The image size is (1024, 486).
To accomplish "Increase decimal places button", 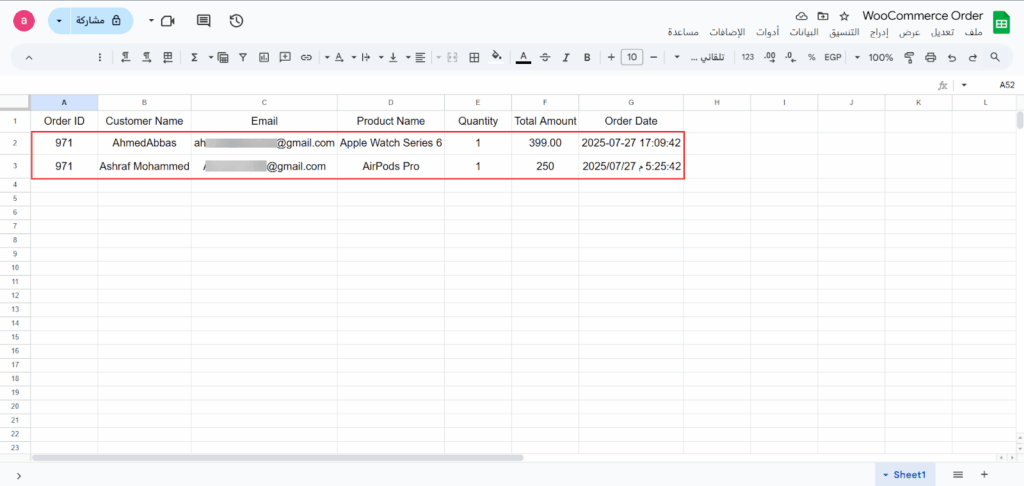I will tap(769, 57).
